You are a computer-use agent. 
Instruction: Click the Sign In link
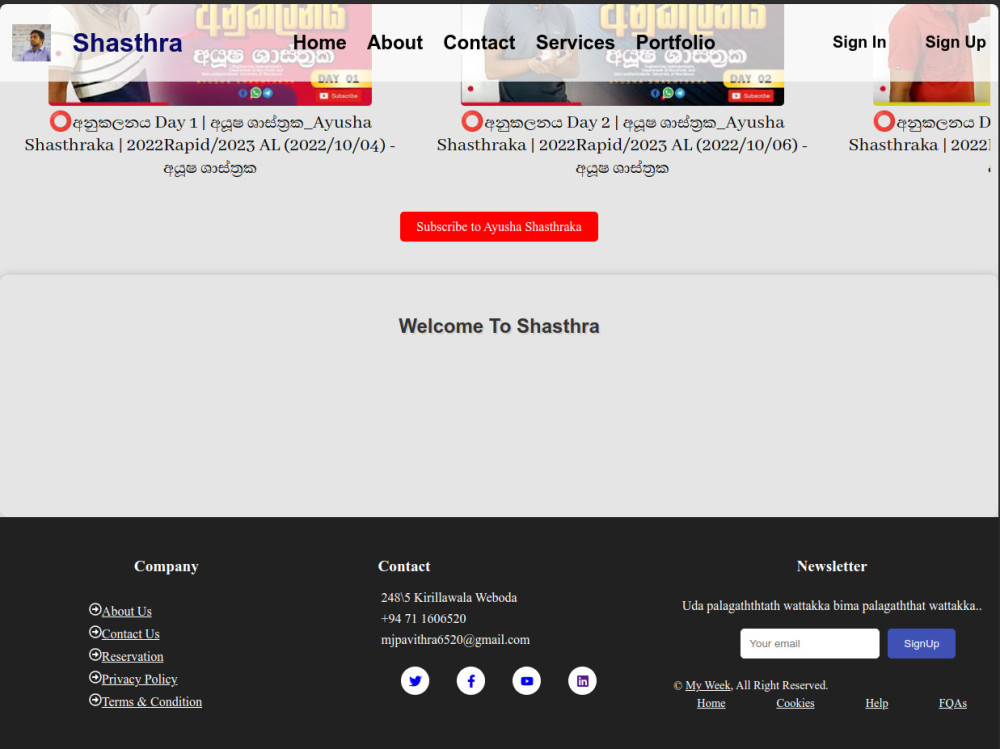(x=859, y=42)
